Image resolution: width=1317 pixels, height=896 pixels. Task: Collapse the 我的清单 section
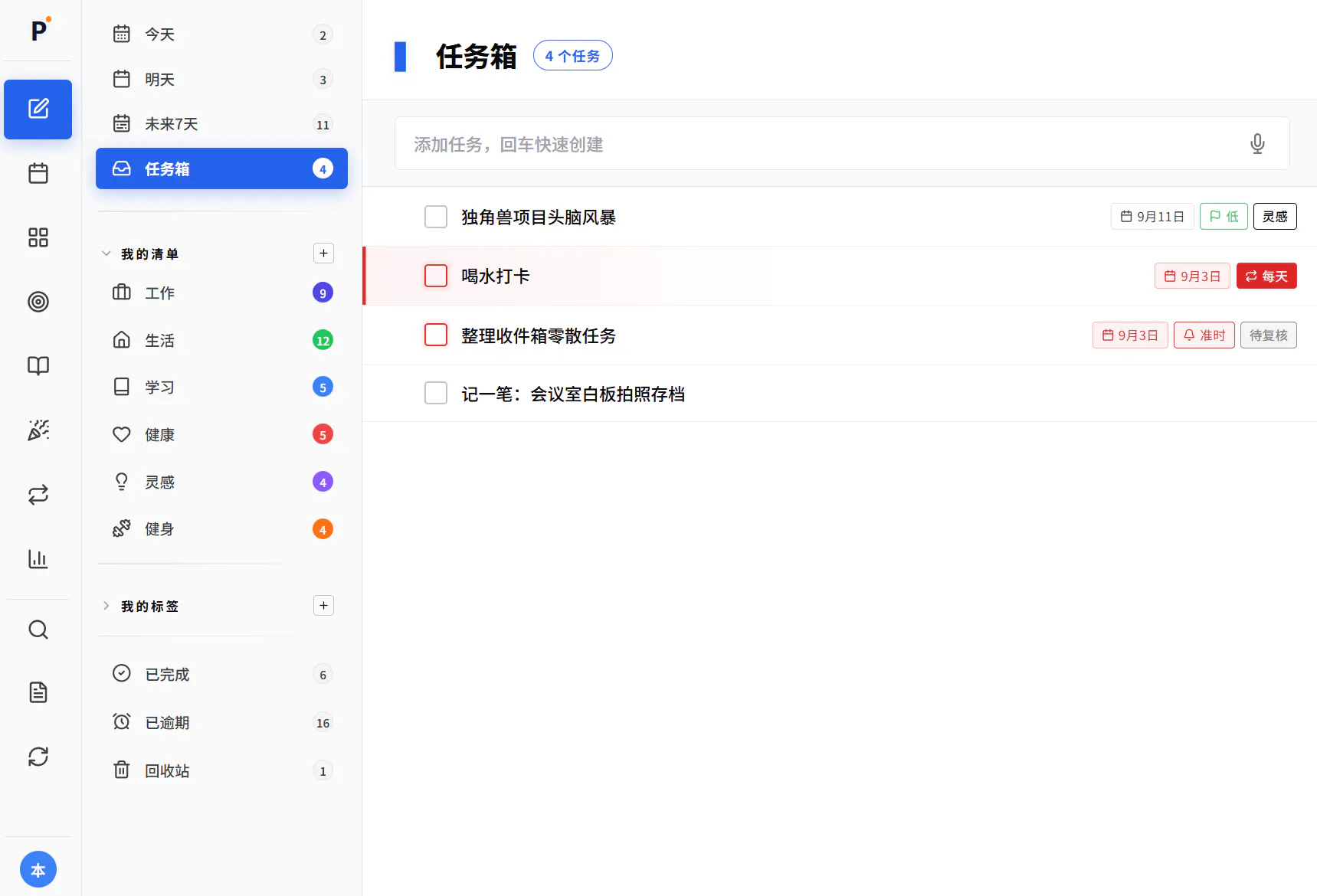pos(106,253)
